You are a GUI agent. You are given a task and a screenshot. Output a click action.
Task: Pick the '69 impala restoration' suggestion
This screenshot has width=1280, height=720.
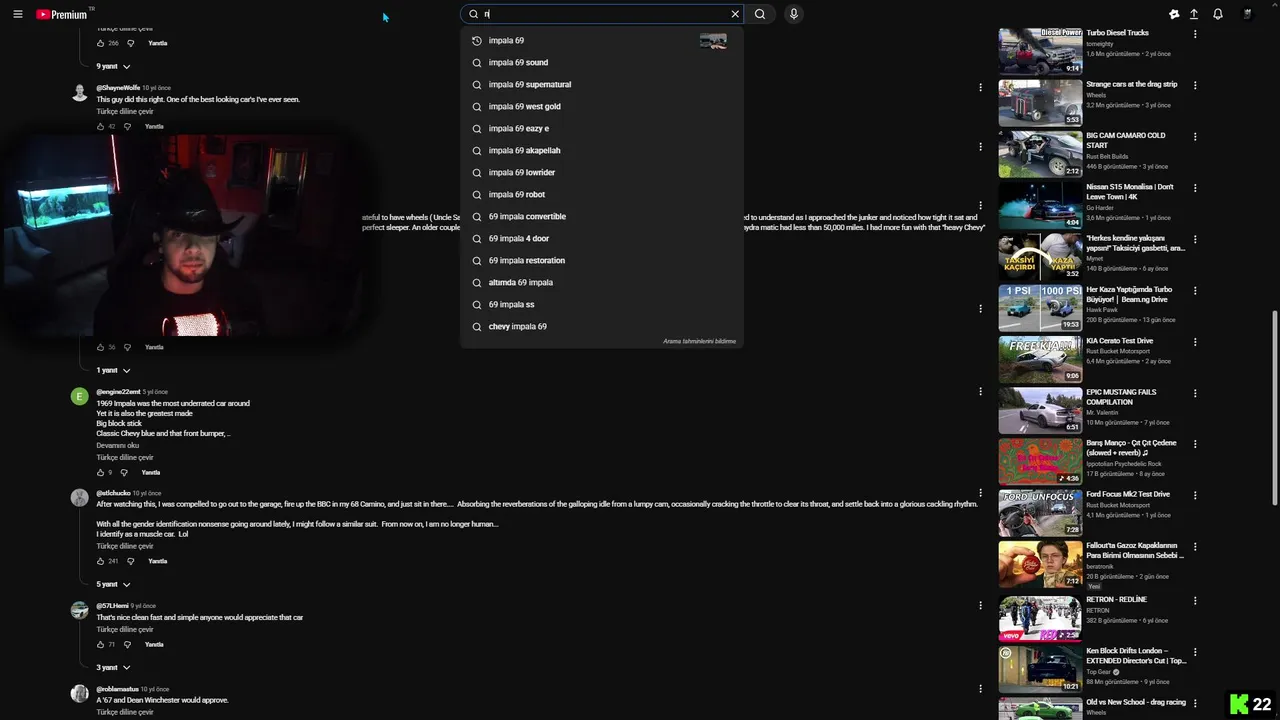click(x=601, y=260)
